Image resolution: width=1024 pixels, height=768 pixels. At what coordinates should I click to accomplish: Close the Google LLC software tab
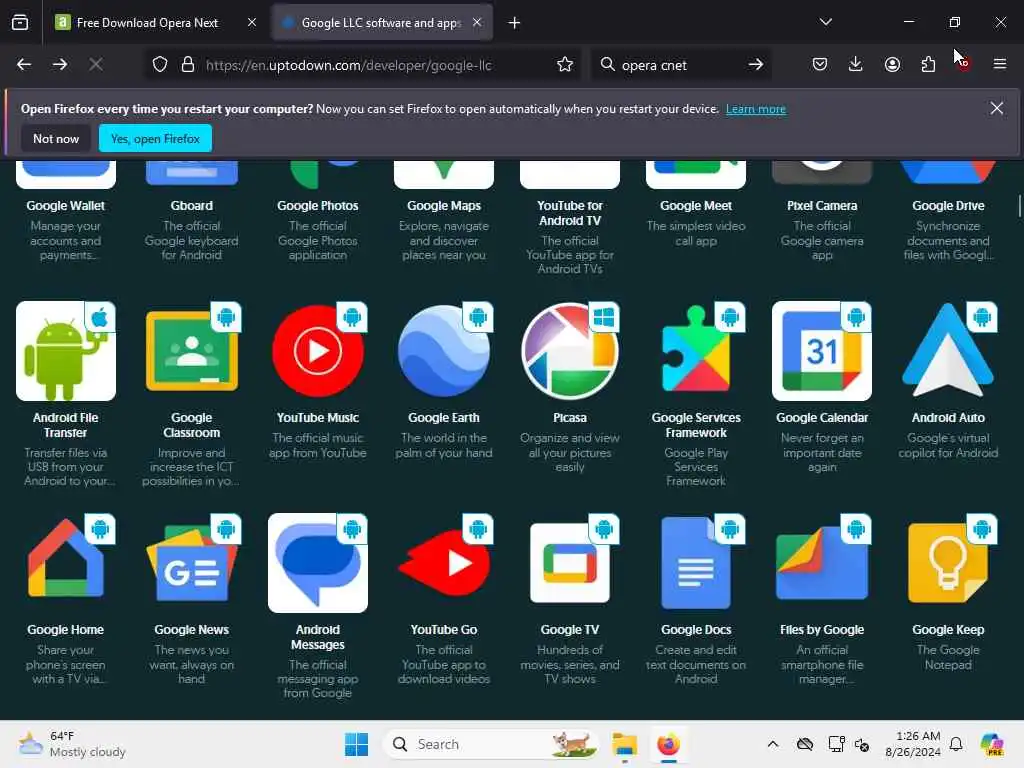(477, 22)
